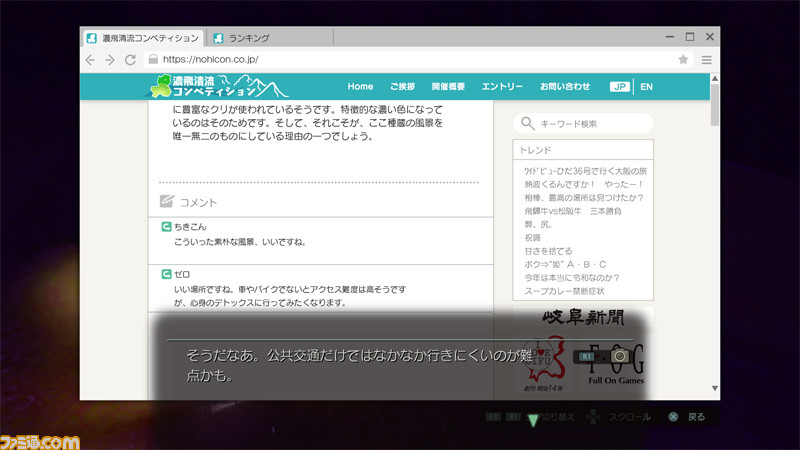Click the camera icon in overlay
This screenshot has width=800, height=450.
click(620, 356)
